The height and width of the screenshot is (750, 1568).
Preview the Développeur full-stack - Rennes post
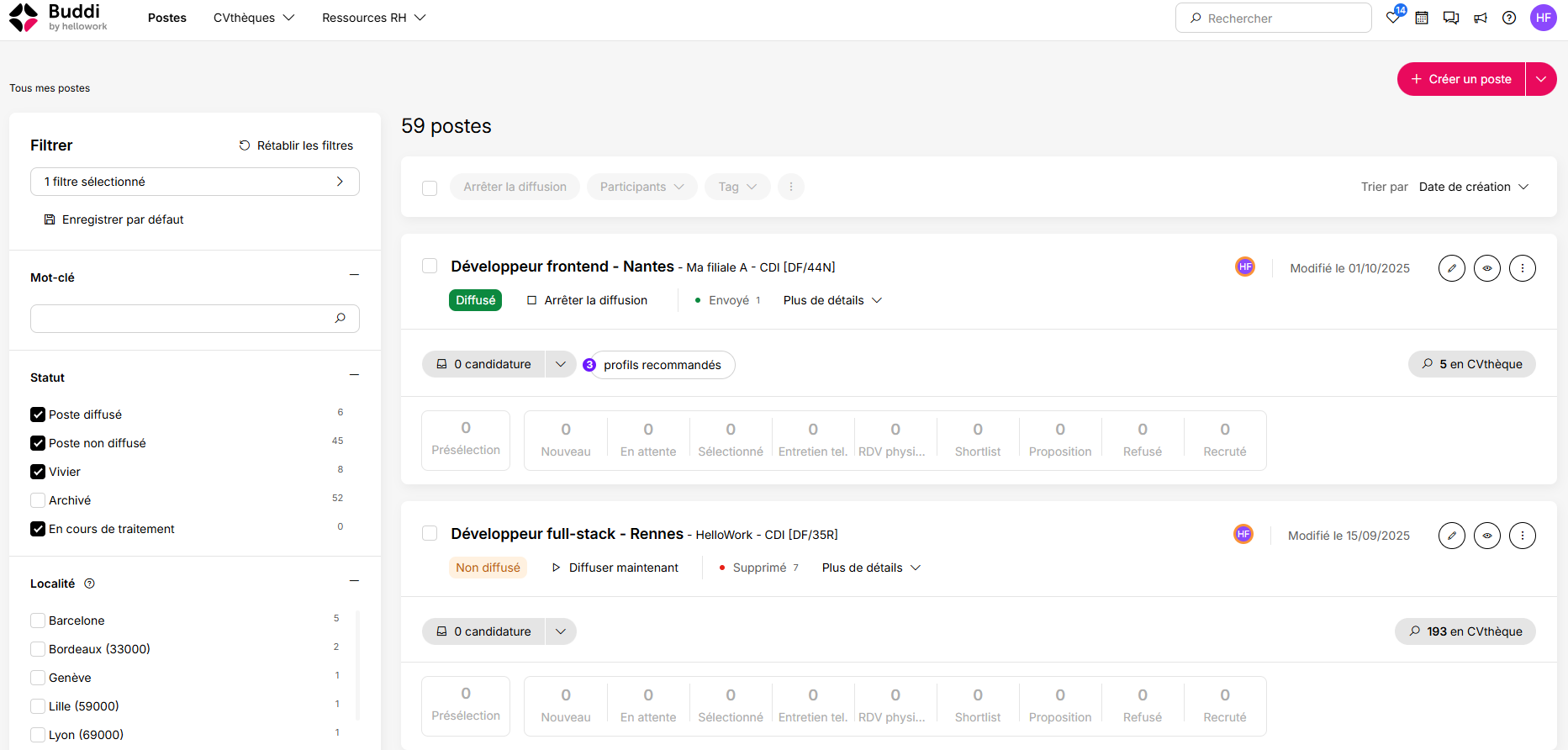coord(1487,536)
